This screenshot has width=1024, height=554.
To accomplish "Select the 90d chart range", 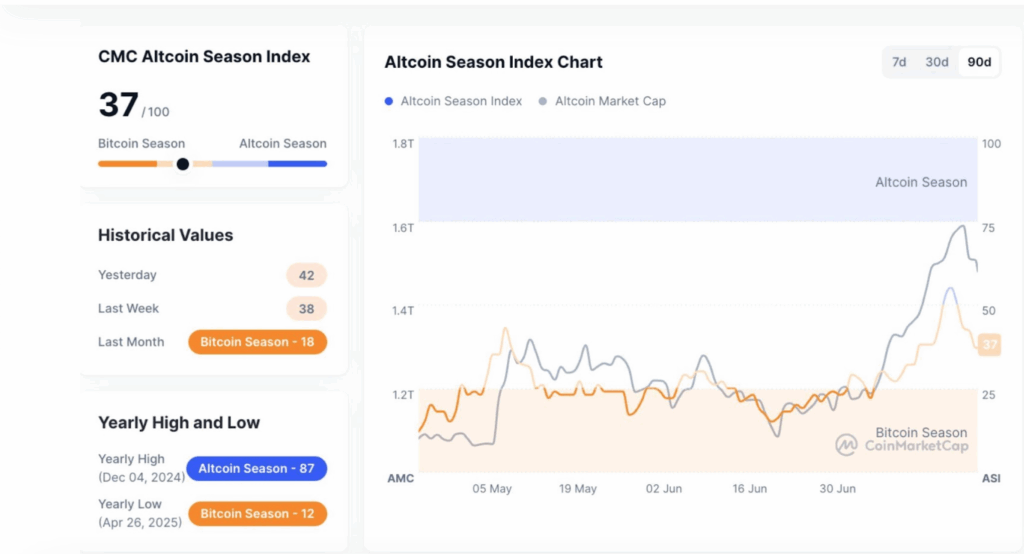I will (979, 62).
